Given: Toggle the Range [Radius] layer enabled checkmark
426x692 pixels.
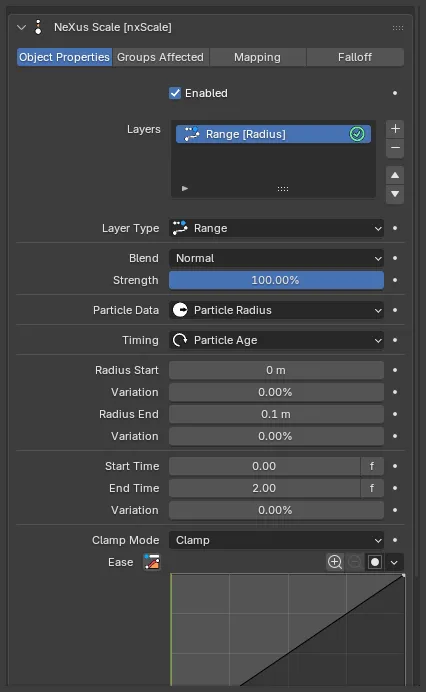Looking at the screenshot, I should tap(357, 134).
